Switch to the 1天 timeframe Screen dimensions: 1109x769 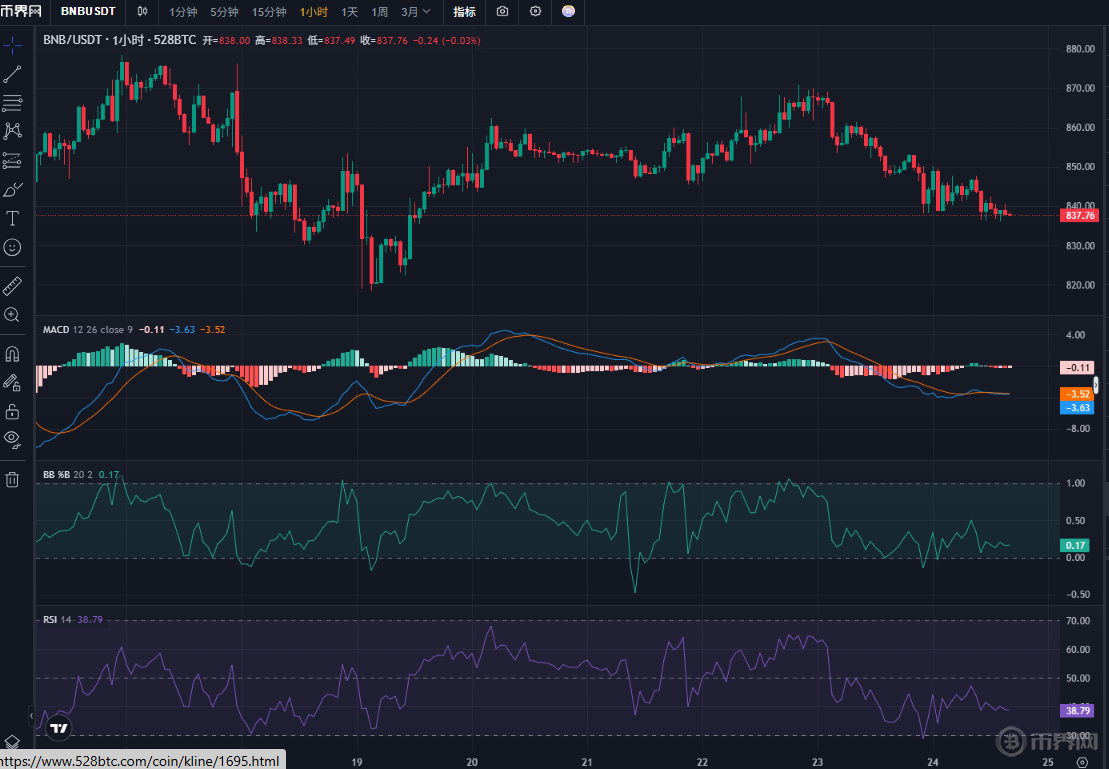point(349,12)
